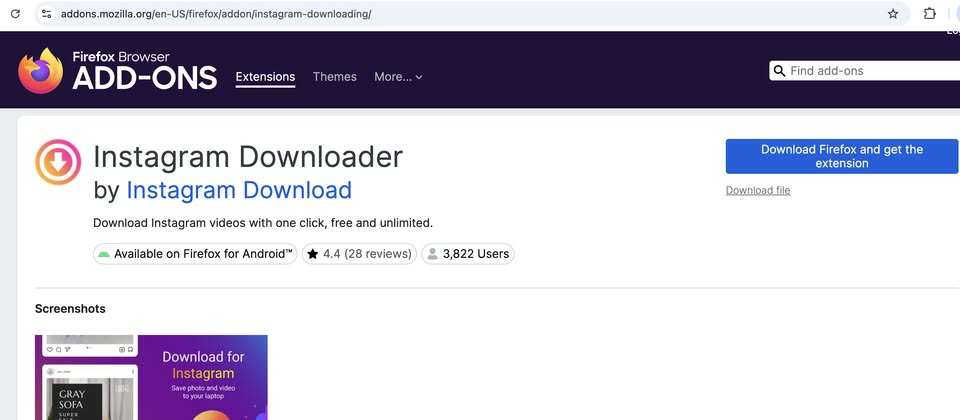The height and width of the screenshot is (420, 960).
Task: Open site information icon in address bar
Action: pyautogui.click(x=46, y=14)
